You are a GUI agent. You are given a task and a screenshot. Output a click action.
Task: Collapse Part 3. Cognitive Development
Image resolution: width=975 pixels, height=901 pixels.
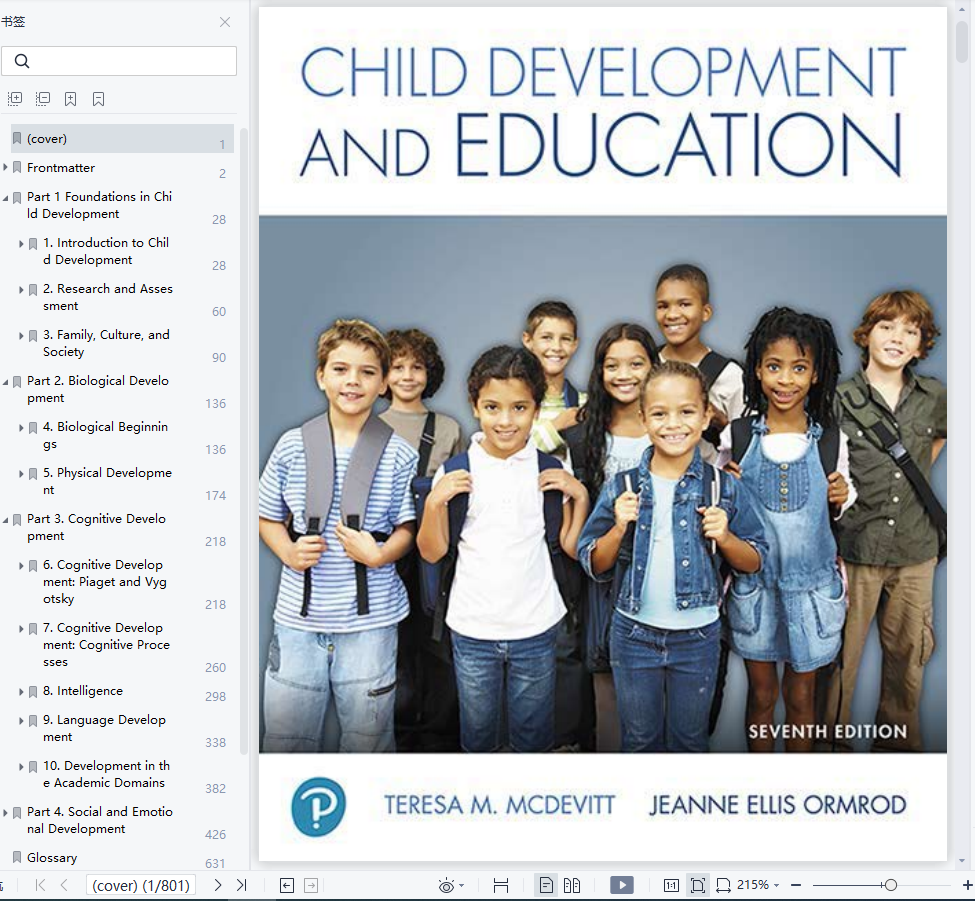pos(6,520)
